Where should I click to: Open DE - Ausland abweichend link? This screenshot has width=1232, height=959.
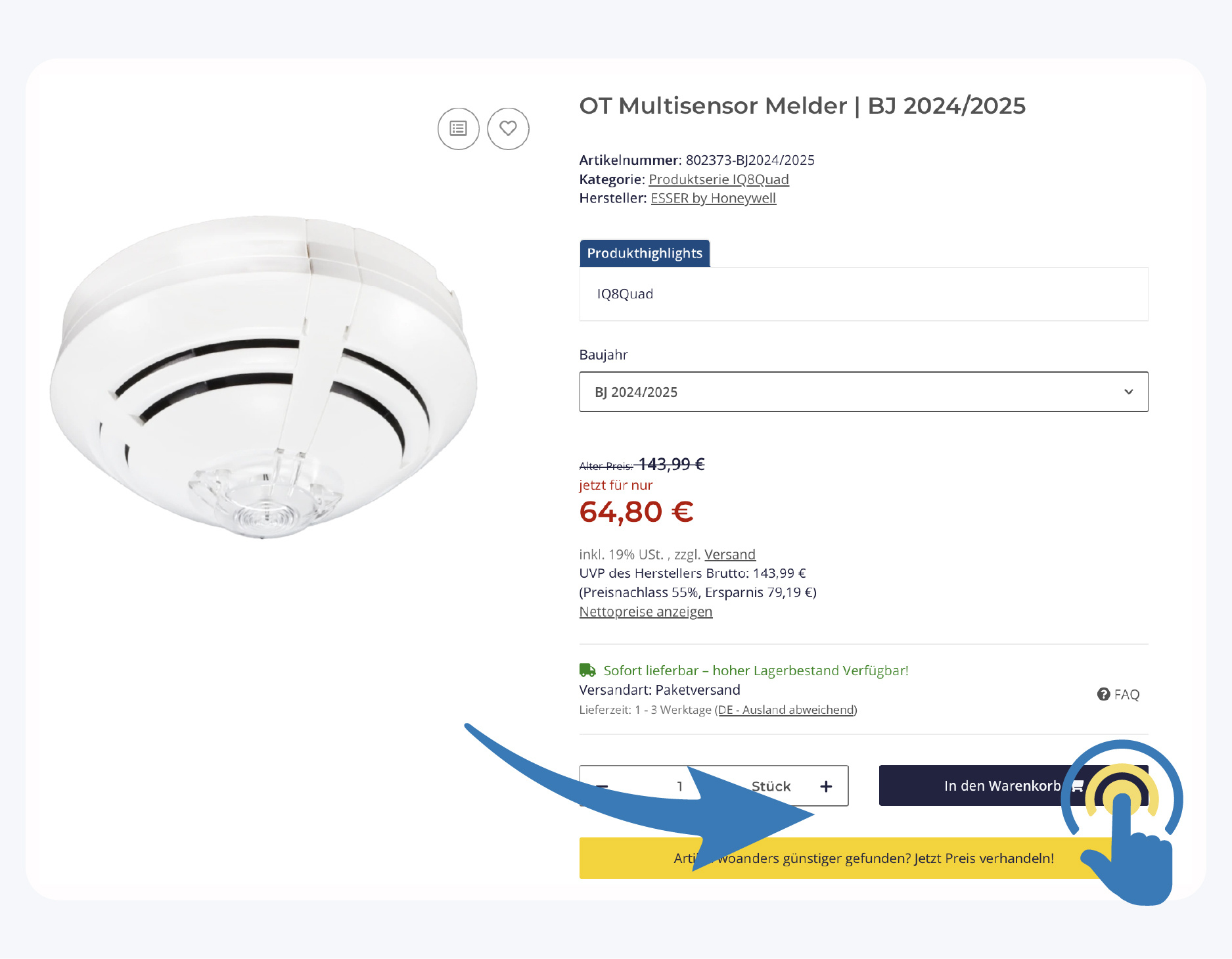(x=786, y=710)
